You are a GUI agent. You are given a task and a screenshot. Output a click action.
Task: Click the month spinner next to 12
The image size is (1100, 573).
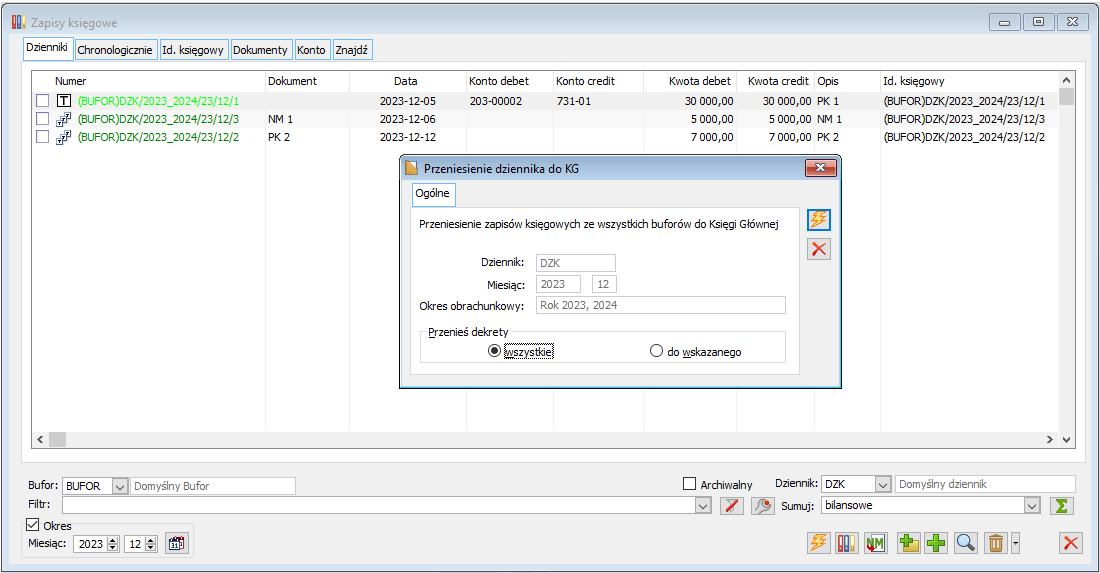coord(151,544)
